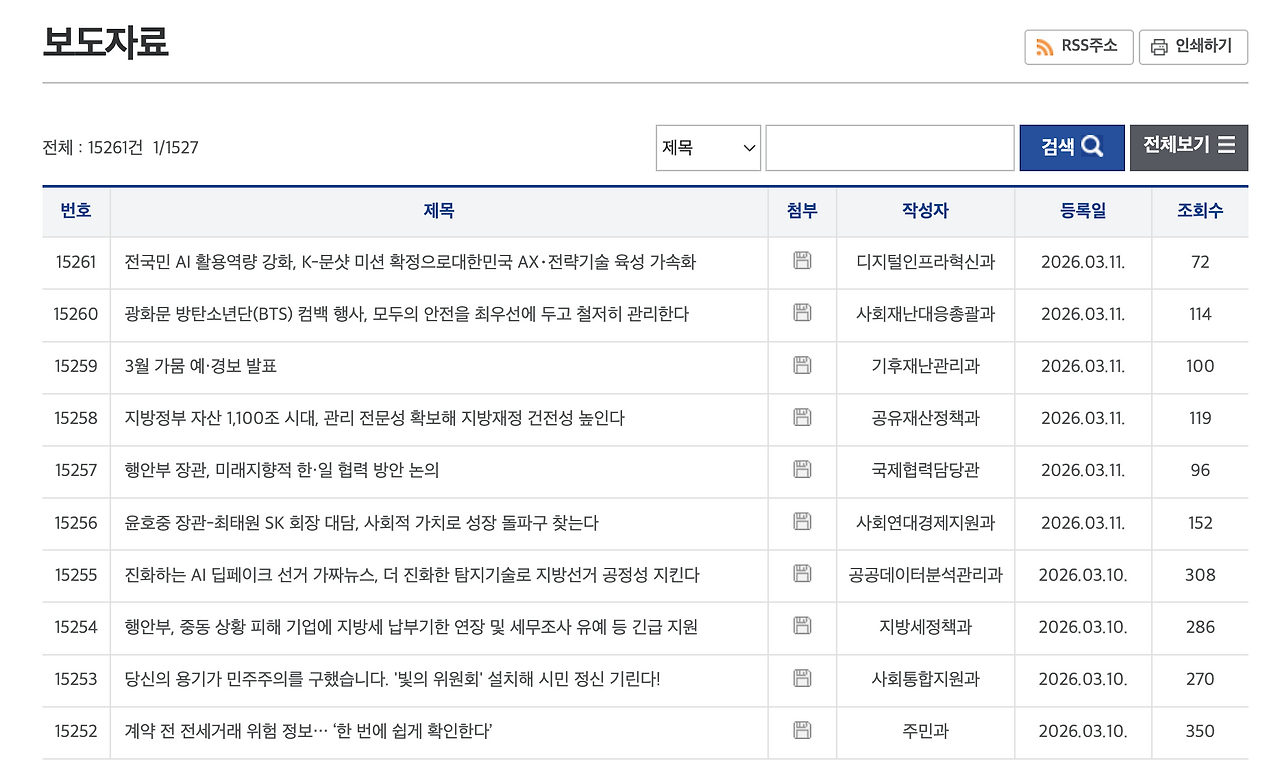Open the 제목 search field dropdown
Viewport: 1280px width, 774px height.
[x=708, y=147]
